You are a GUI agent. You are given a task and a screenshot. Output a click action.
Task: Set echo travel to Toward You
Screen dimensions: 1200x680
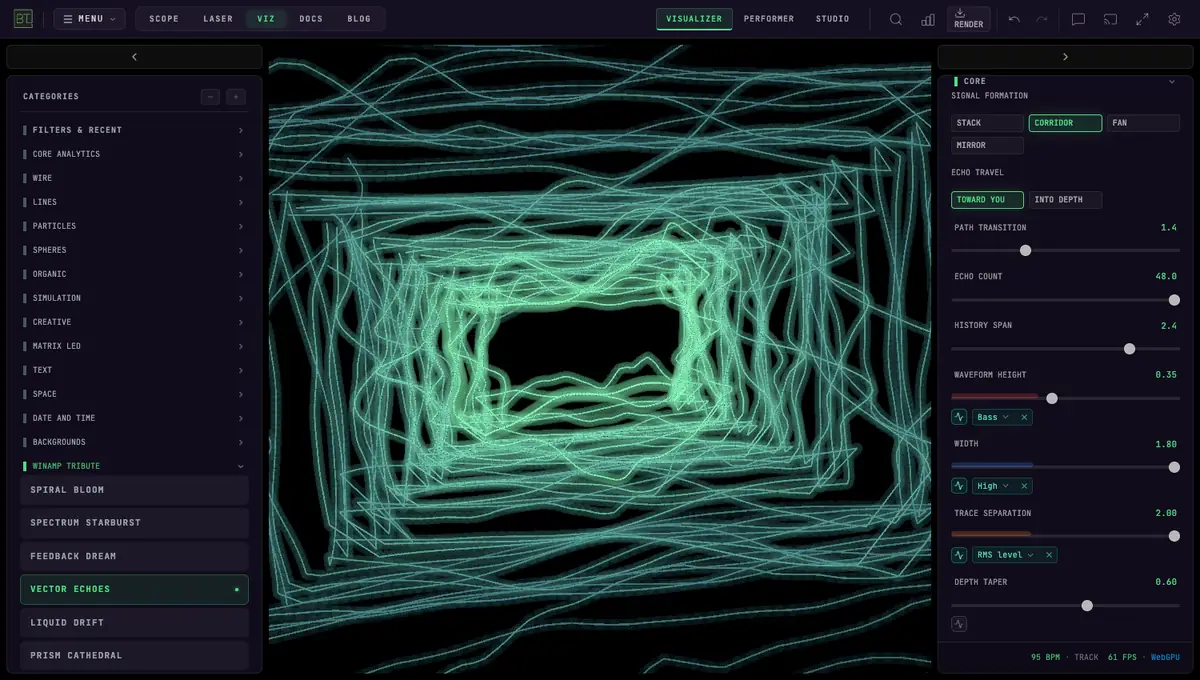[x=987, y=200]
